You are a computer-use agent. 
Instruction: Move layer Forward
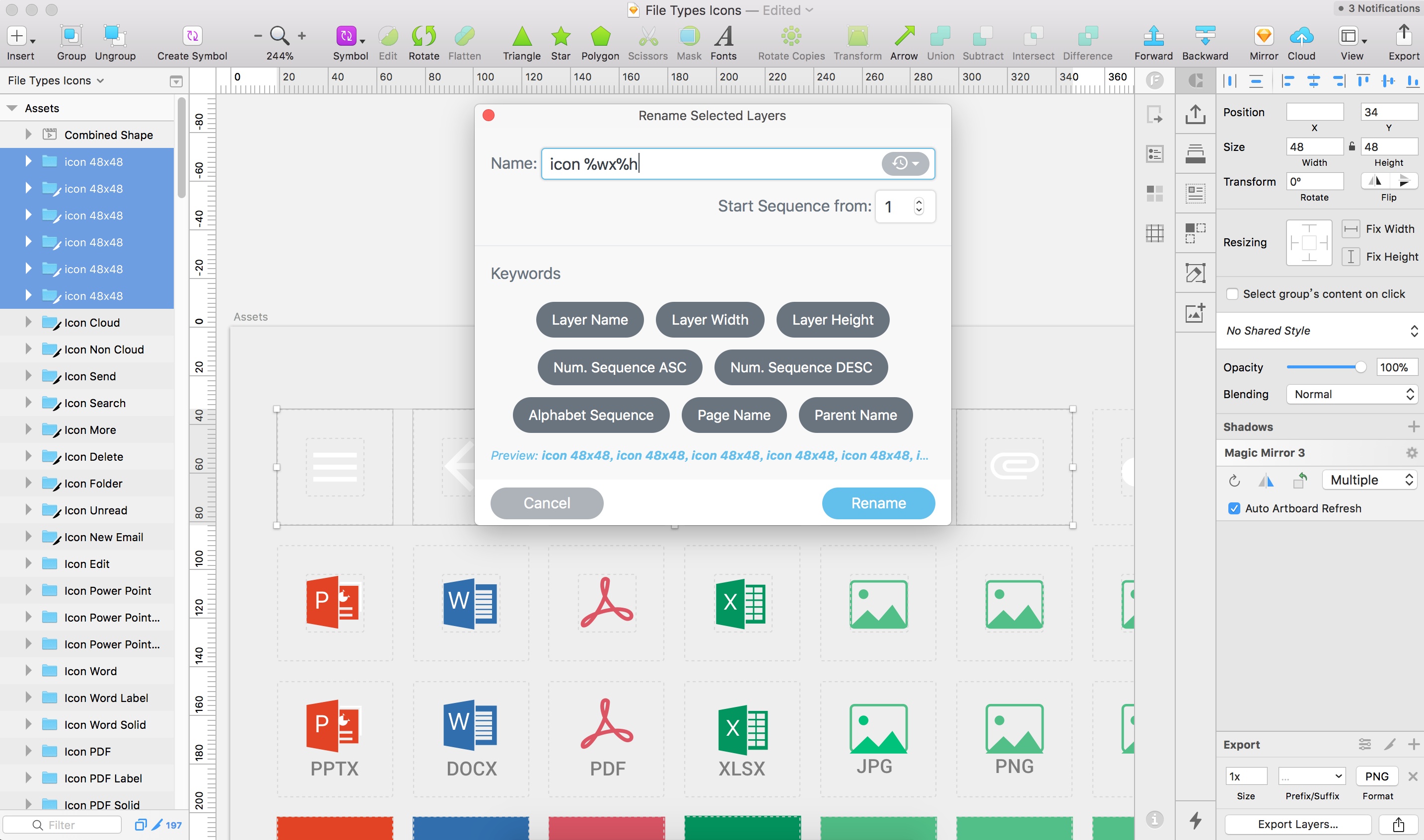coord(1153,36)
